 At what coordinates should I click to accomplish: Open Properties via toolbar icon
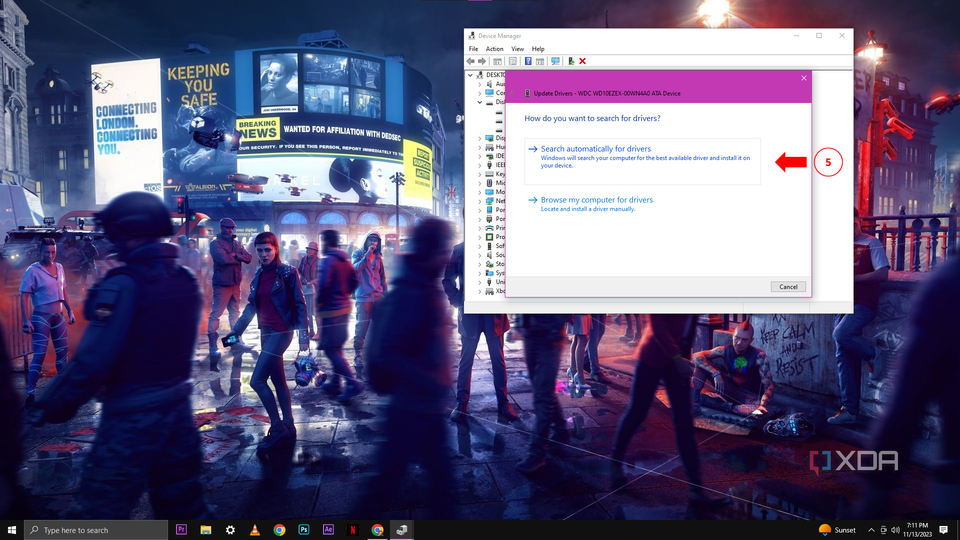512,61
